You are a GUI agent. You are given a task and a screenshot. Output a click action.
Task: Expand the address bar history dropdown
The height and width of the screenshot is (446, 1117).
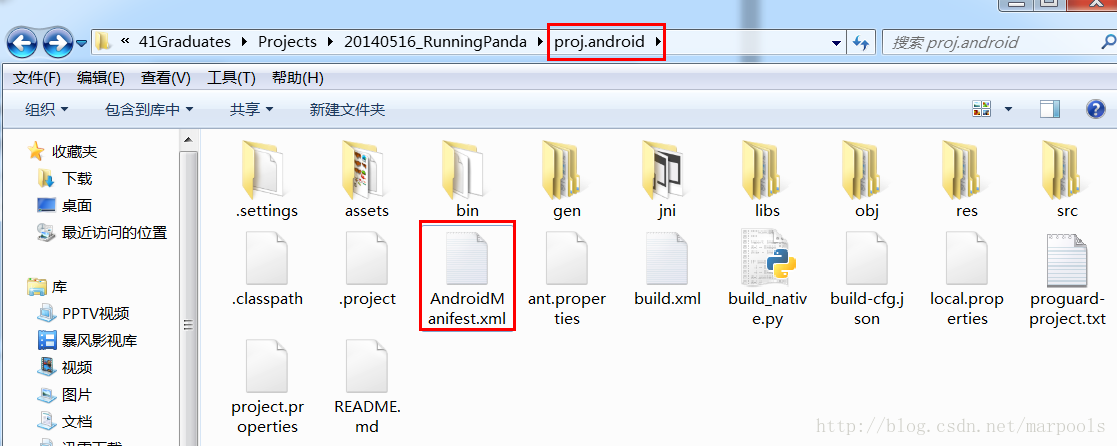point(836,43)
